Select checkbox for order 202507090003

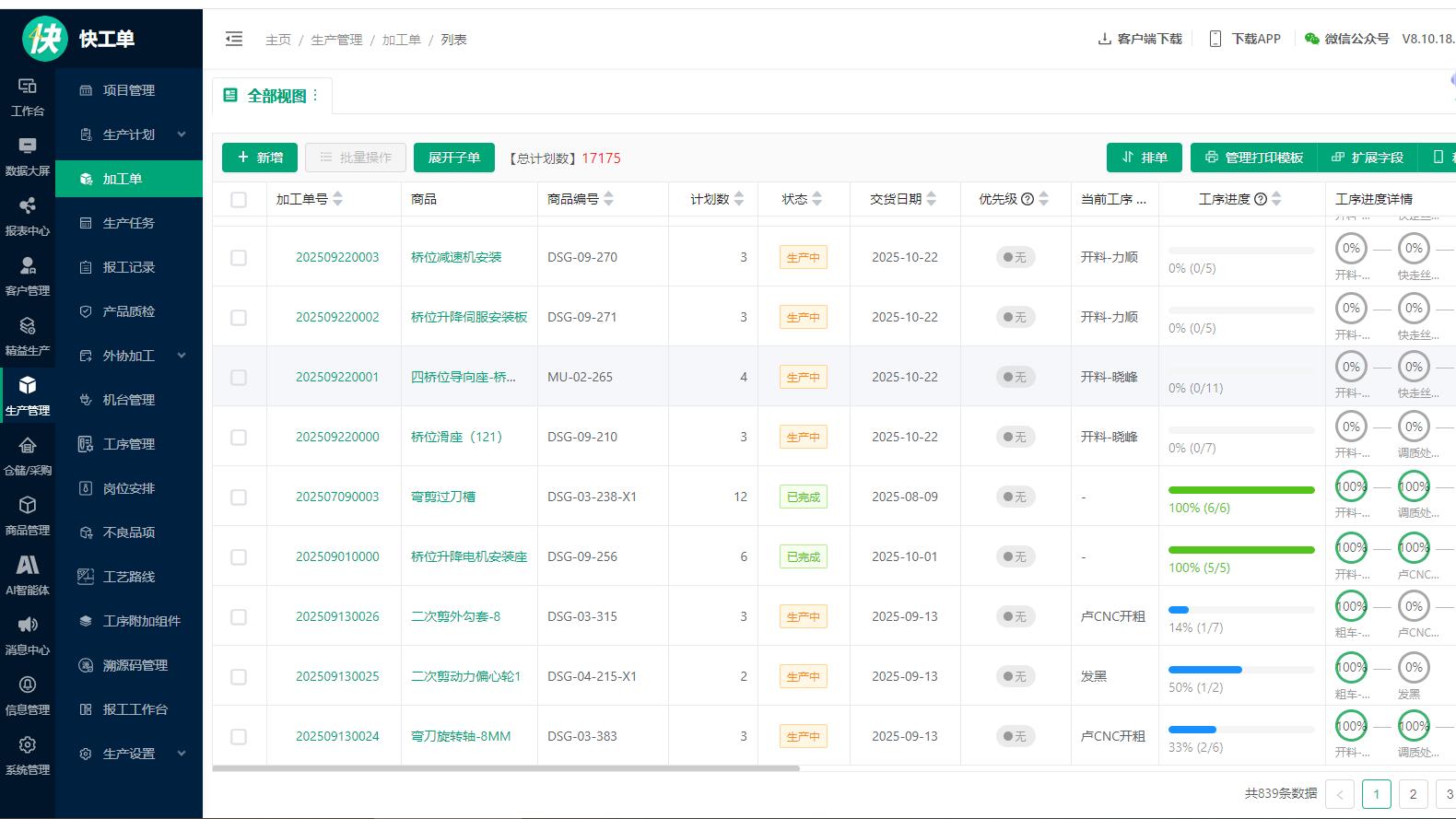pyautogui.click(x=239, y=497)
